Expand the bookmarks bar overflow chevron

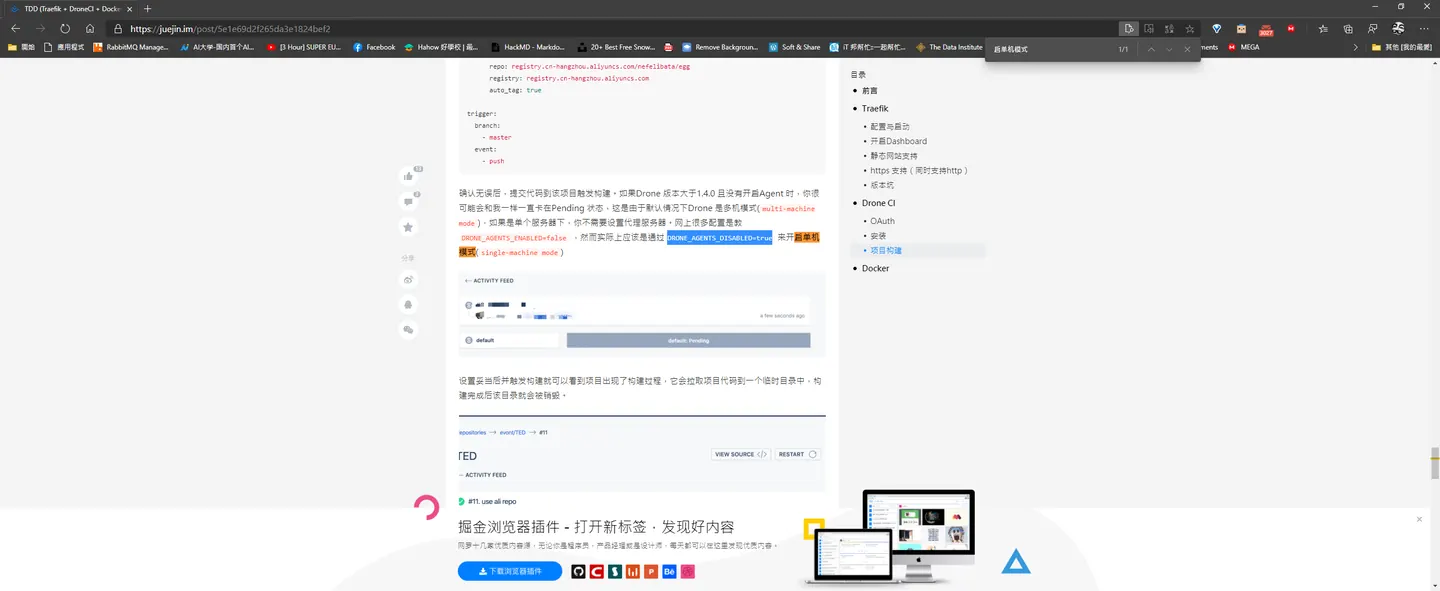(x=1356, y=47)
